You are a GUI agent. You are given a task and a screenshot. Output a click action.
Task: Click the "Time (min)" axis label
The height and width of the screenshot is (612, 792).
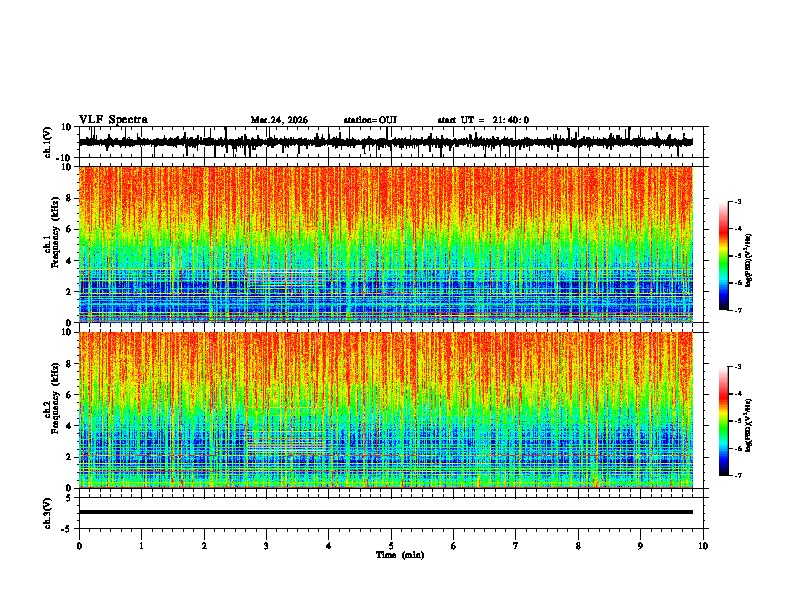click(x=400, y=555)
